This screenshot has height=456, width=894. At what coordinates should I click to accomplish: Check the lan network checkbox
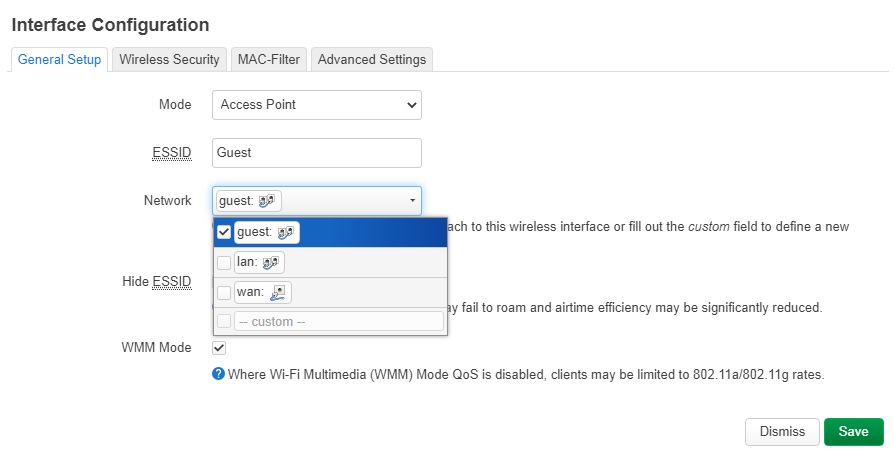[x=224, y=262]
